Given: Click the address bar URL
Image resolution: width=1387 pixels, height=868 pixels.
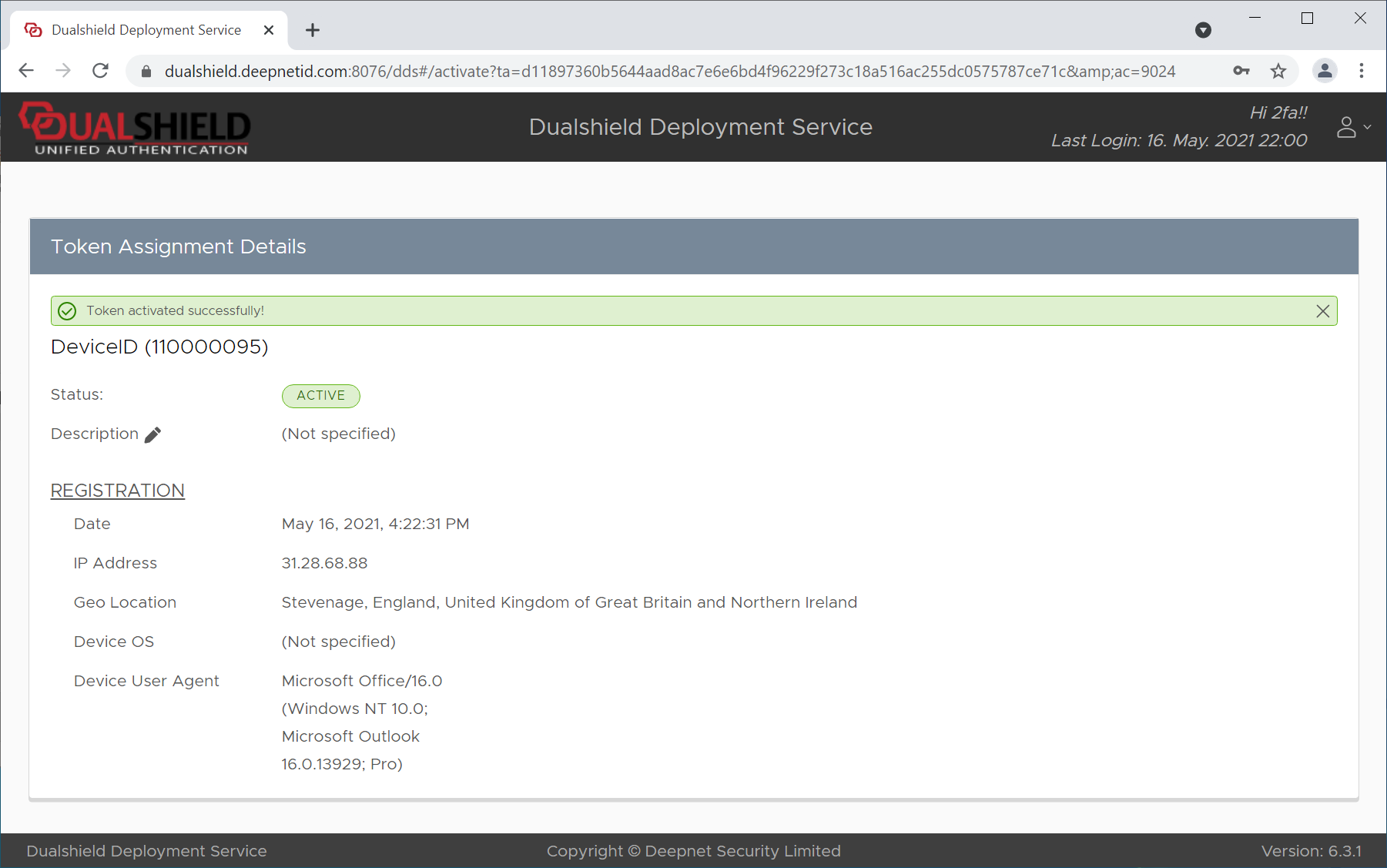Looking at the screenshot, I should (x=668, y=72).
